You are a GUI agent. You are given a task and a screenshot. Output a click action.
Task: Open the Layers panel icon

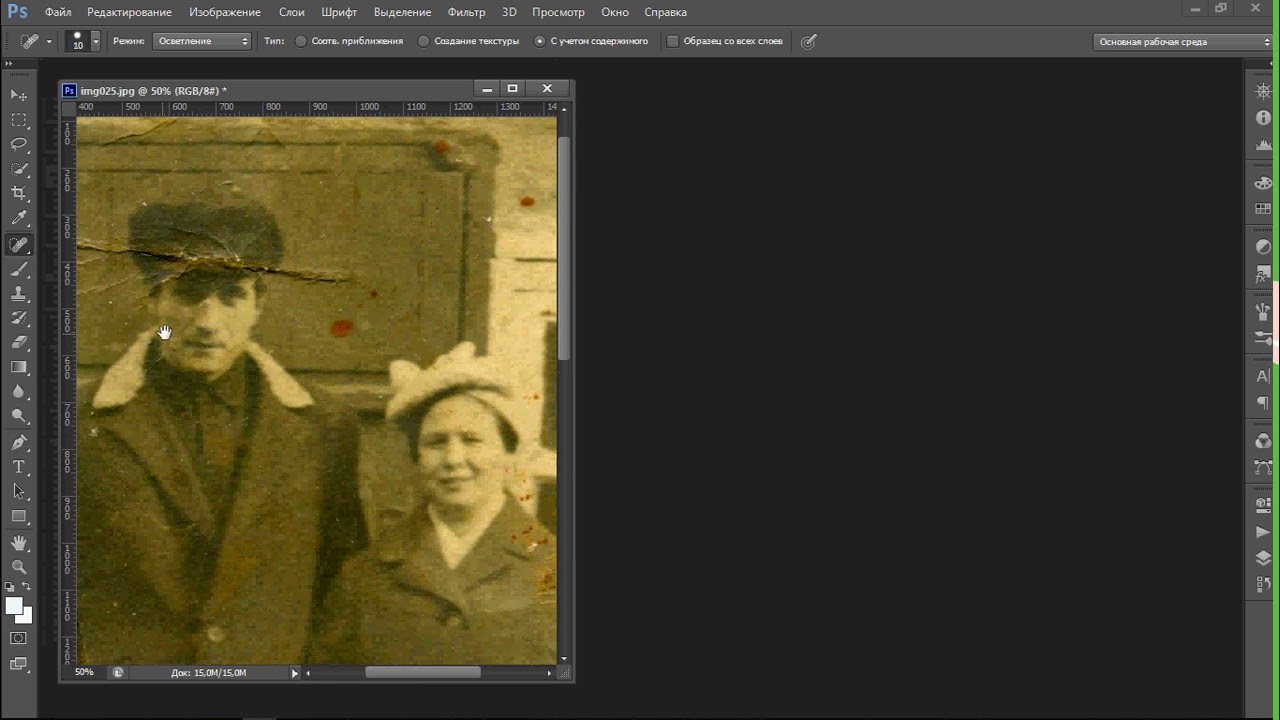(1263, 559)
